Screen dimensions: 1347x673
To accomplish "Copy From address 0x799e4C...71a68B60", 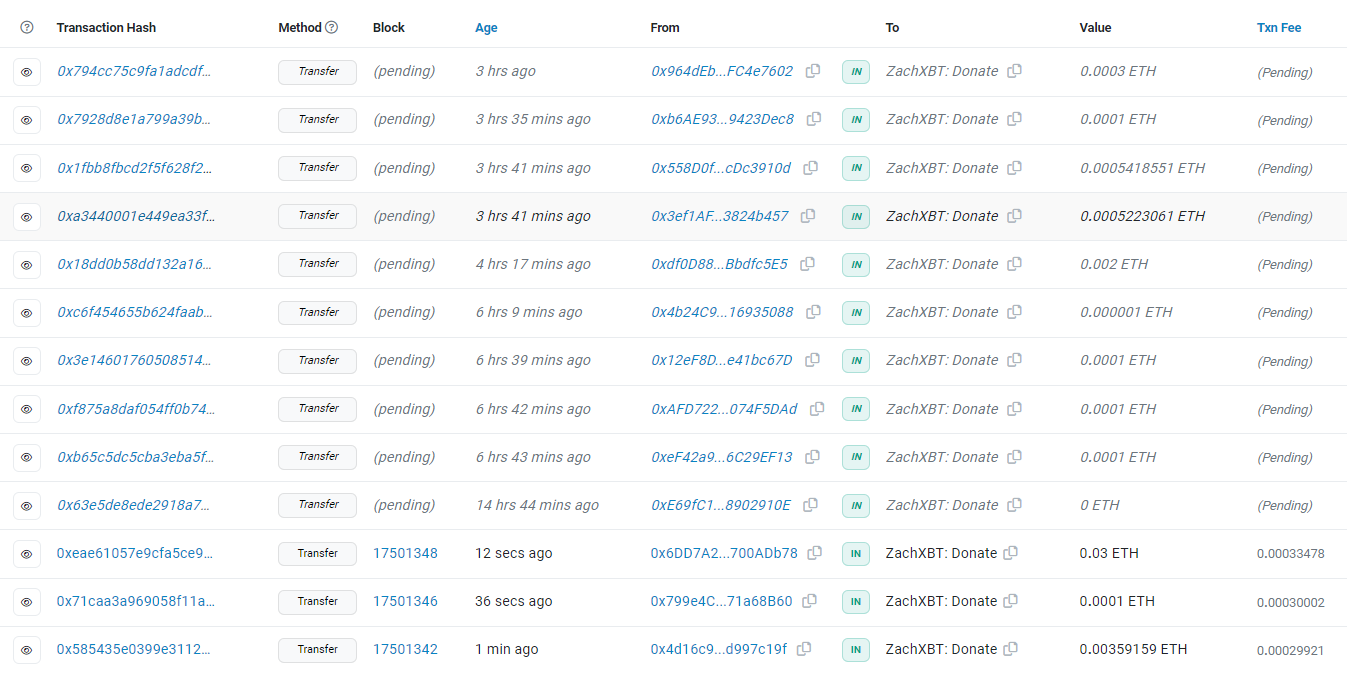I will tap(809, 601).
